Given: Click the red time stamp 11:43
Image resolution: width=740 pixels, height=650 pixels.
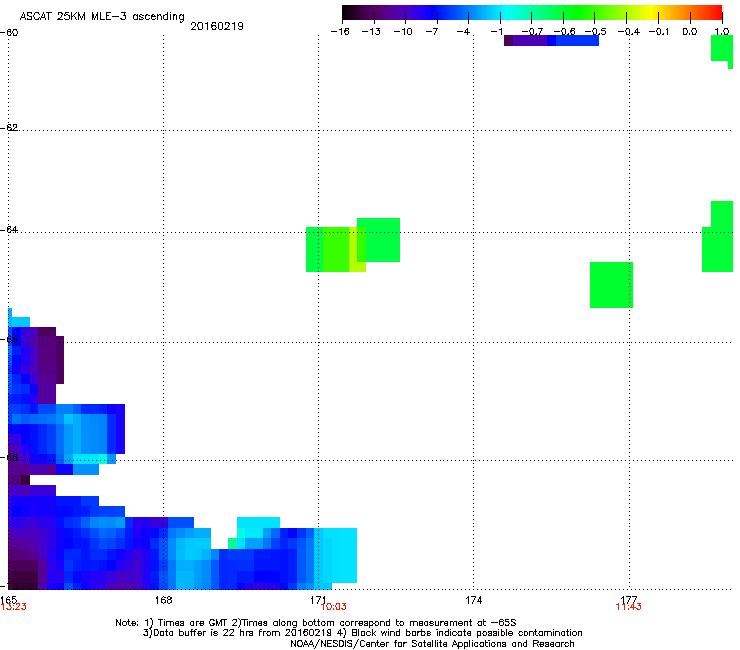Looking at the screenshot, I should tap(629, 607).
